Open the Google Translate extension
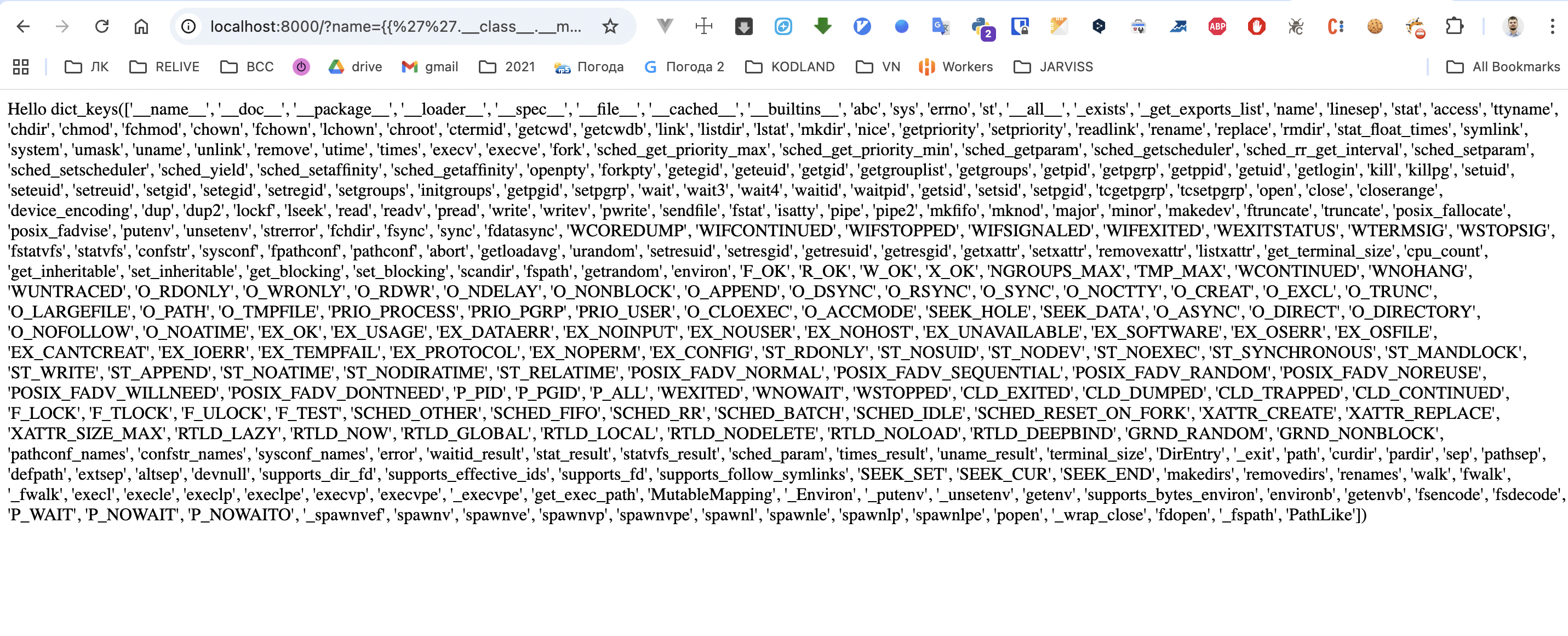 941,26
